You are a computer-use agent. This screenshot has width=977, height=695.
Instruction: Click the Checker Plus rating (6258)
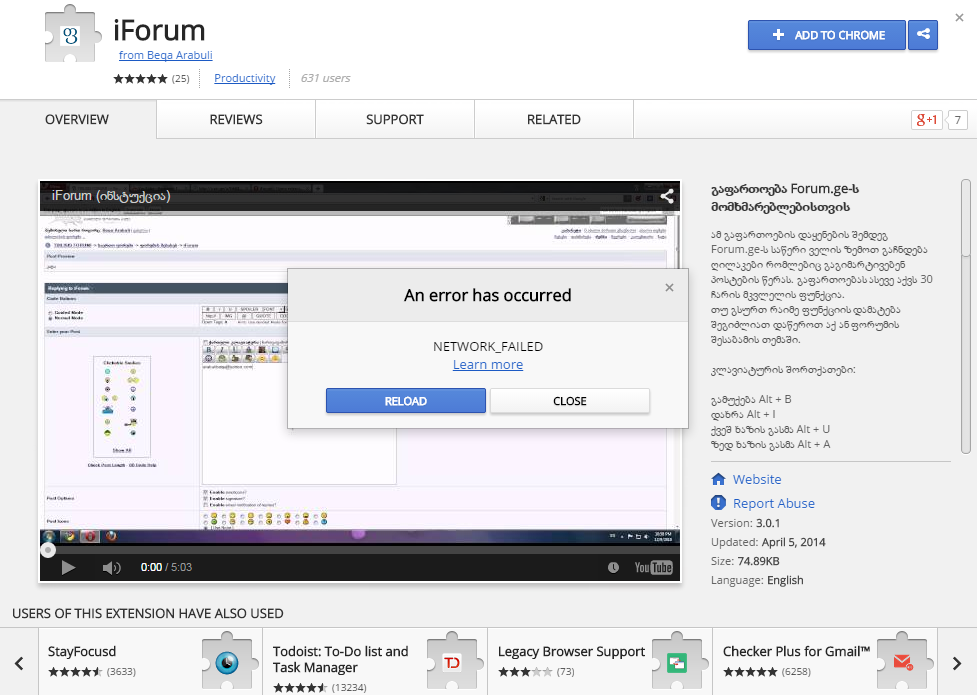coord(766,672)
